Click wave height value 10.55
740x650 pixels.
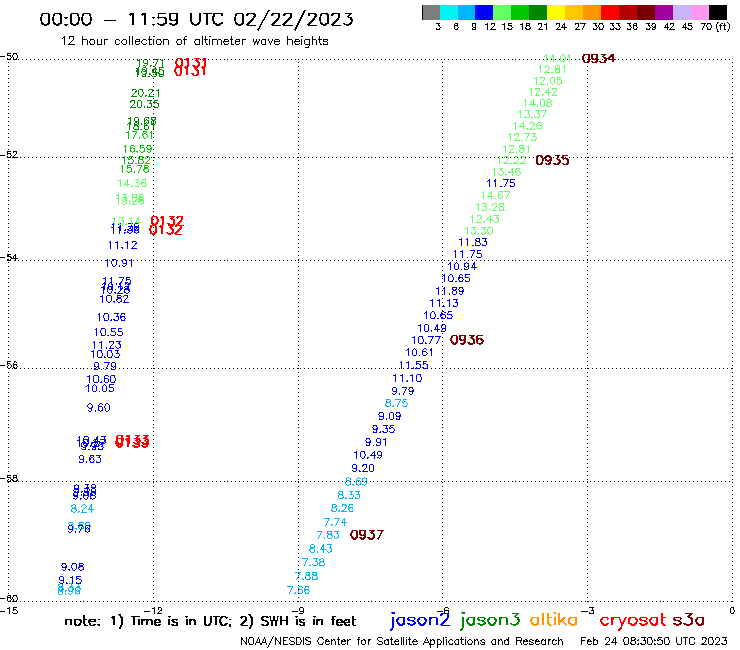(109, 332)
